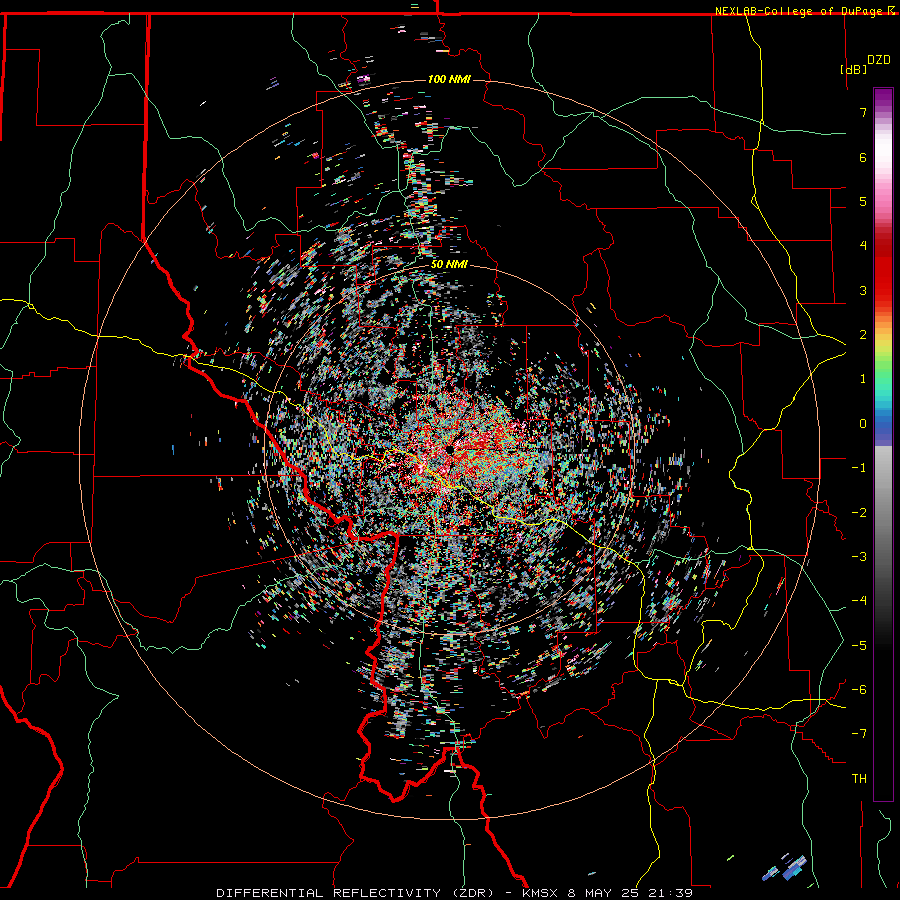
Task: Click the -6 value on the legend
Action: [859, 690]
